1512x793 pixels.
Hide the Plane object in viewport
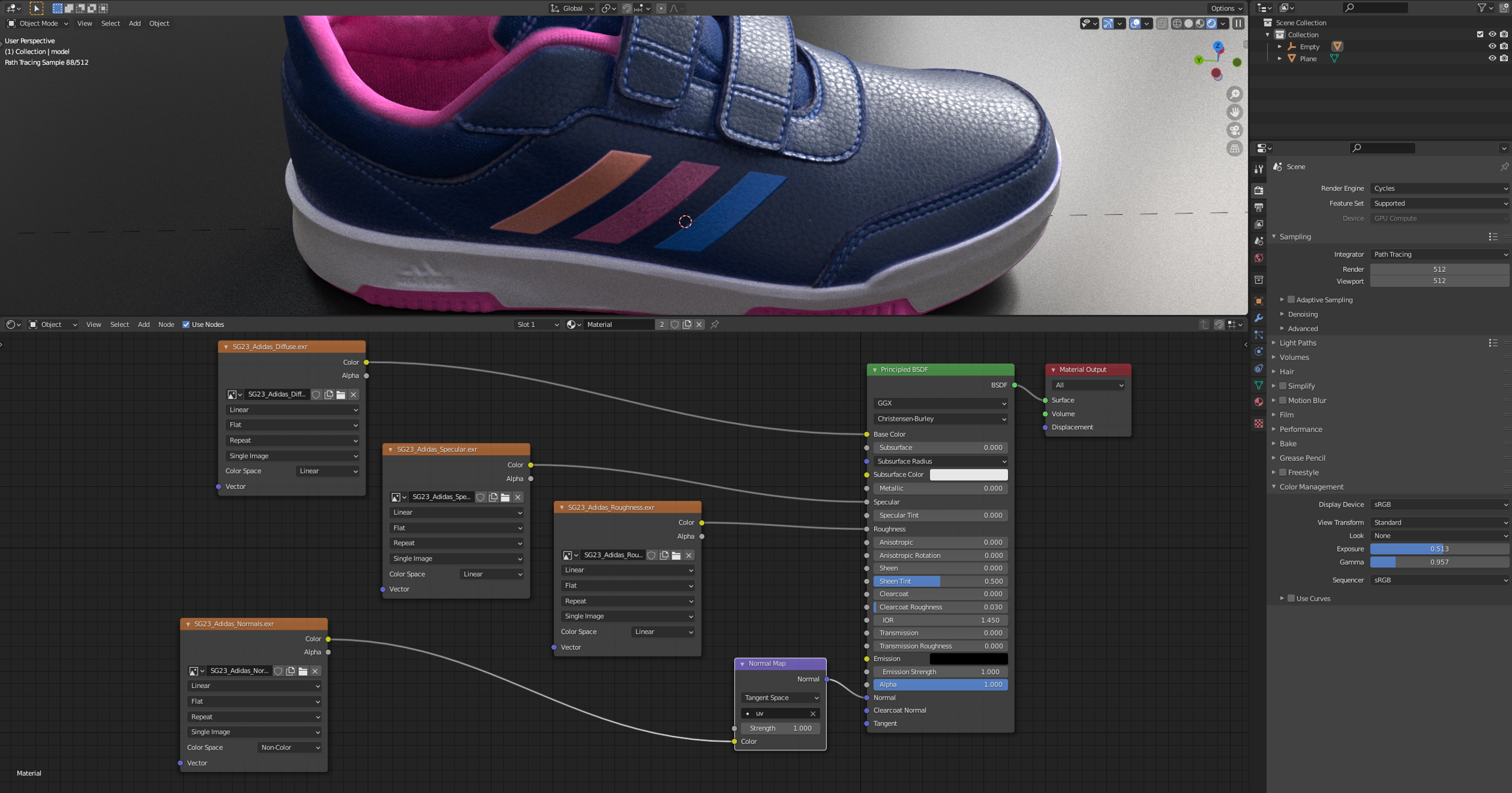[x=1492, y=58]
